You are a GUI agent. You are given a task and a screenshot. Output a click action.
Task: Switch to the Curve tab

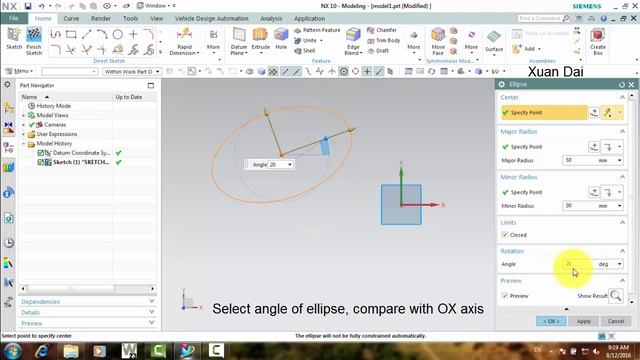pyautogui.click(x=71, y=18)
